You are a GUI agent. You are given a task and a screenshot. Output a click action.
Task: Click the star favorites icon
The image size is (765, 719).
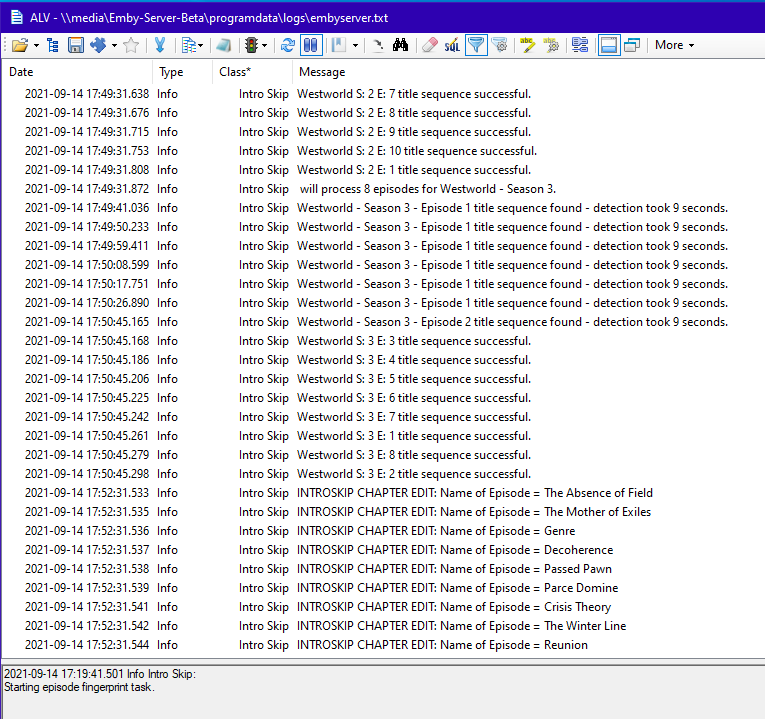coord(131,45)
